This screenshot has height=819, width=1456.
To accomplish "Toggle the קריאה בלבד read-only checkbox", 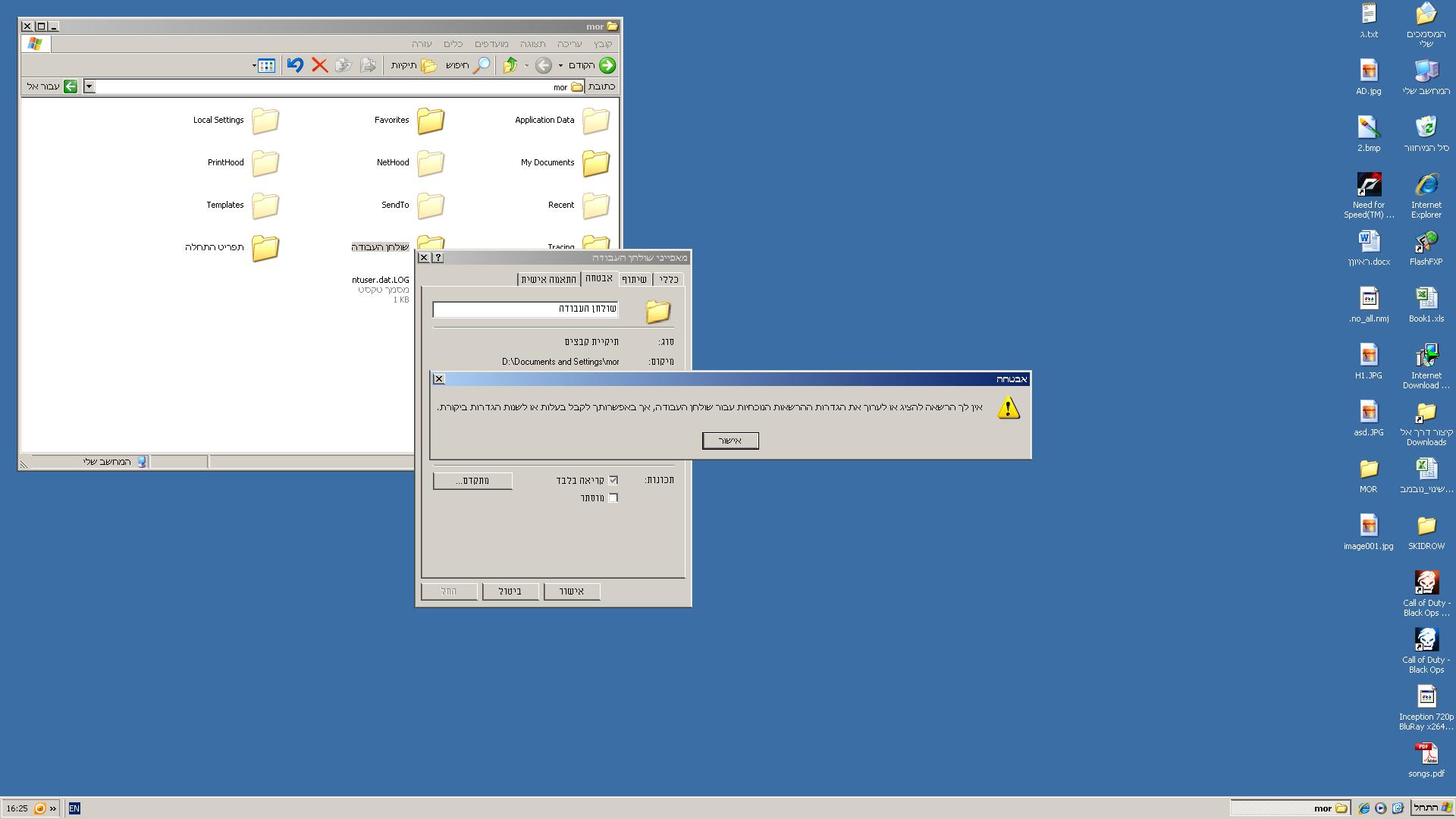I will point(613,480).
